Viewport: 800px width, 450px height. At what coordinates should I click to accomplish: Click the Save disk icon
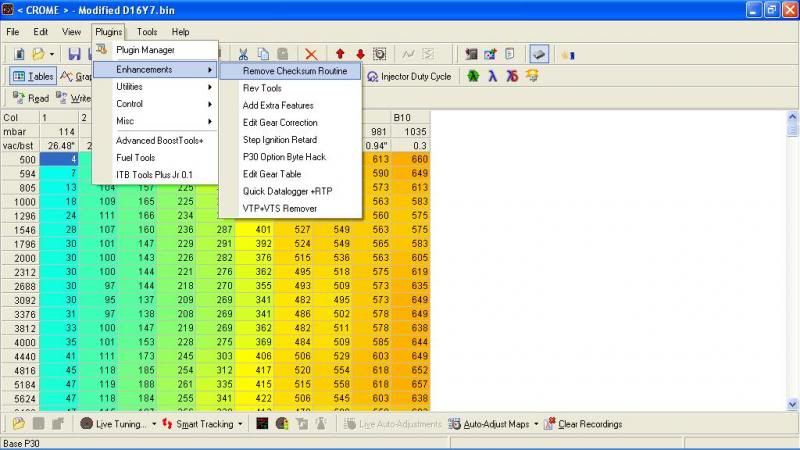pyautogui.click(x=74, y=53)
